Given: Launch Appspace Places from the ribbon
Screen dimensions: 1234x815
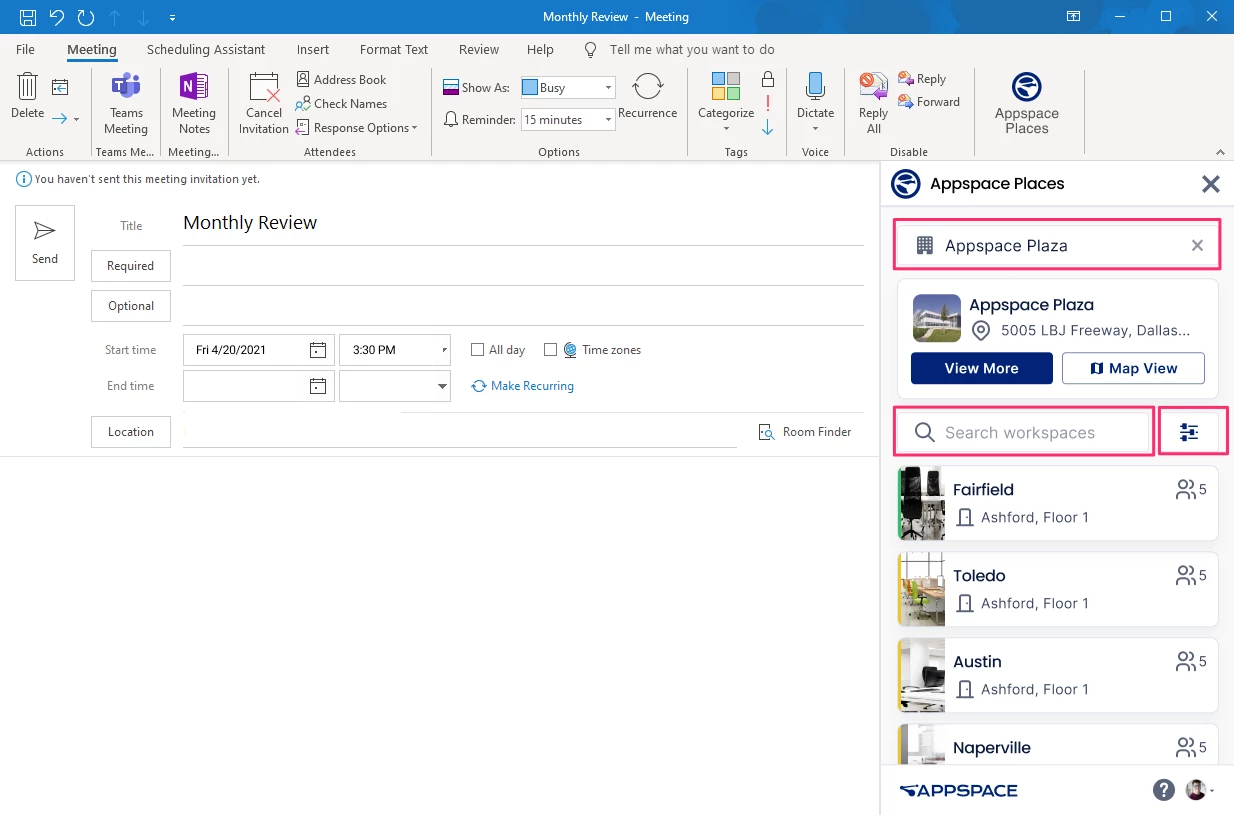Looking at the screenshot, I should pyautogui.click(x=1026, y=103).
